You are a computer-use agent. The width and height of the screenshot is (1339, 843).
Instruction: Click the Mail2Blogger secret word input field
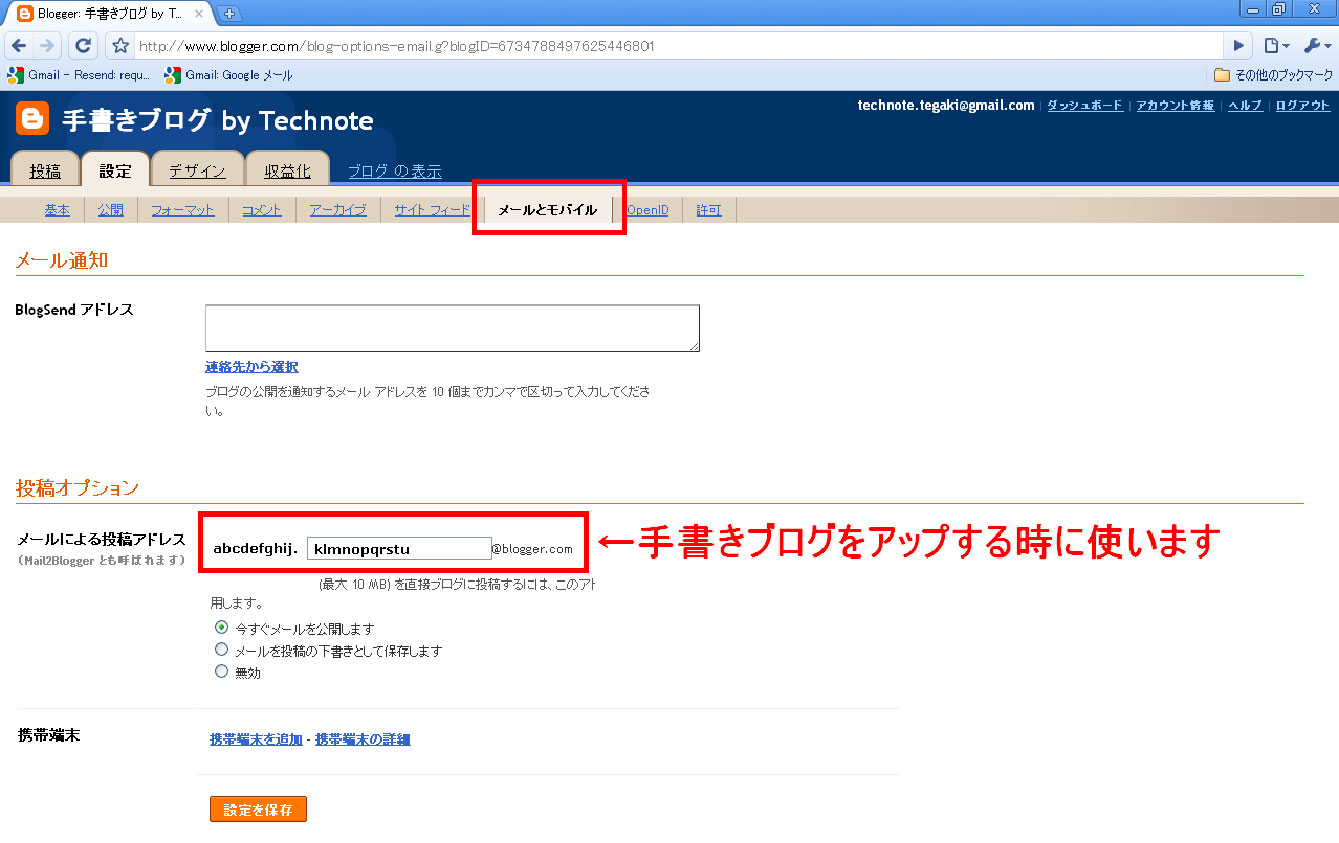[399, 548]
